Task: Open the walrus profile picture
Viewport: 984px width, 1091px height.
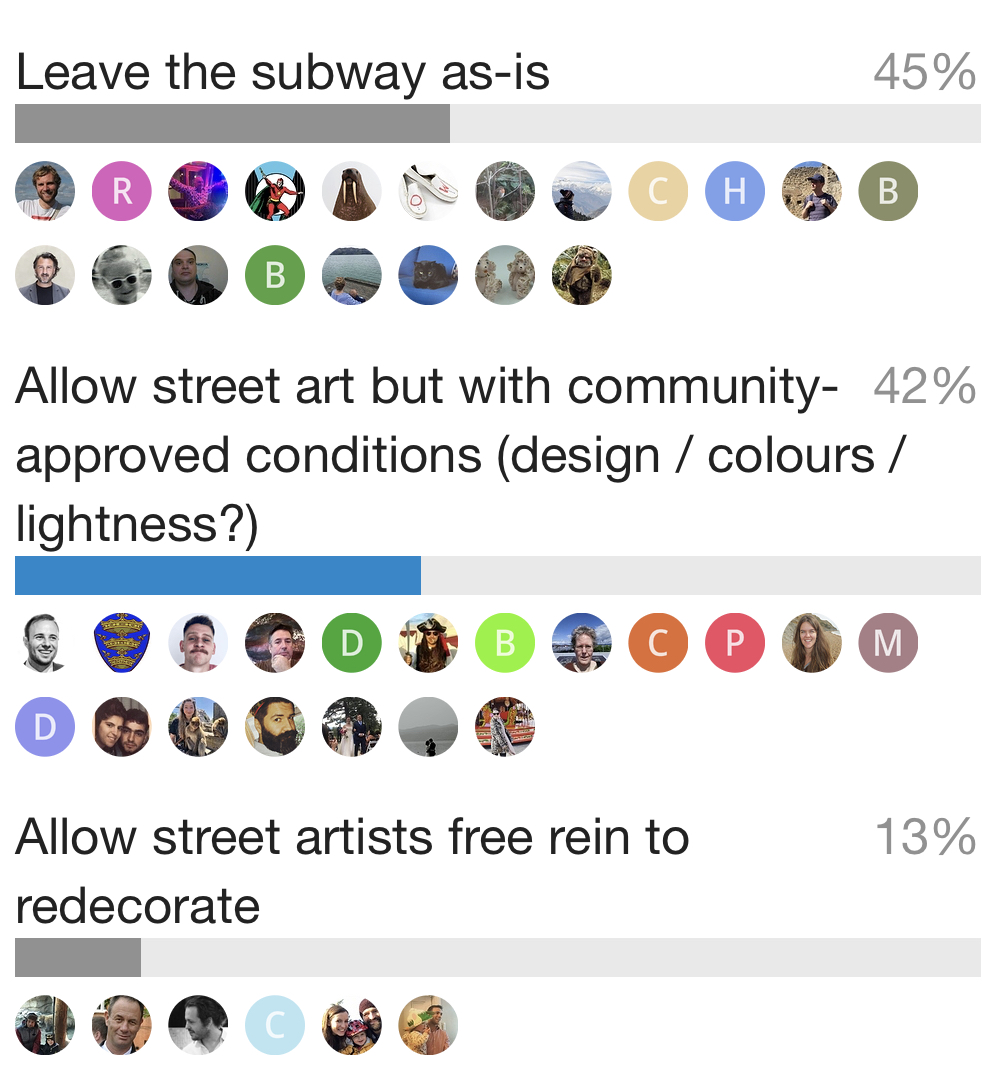Action: [x=352, y=191]
